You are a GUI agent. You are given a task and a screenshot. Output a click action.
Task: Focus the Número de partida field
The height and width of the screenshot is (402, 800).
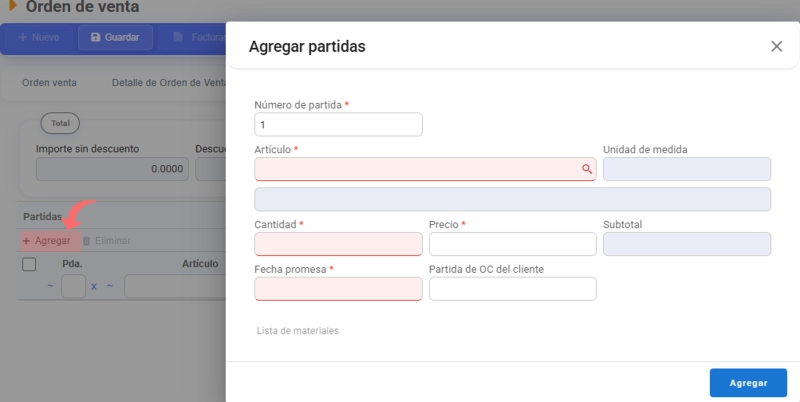338,124
